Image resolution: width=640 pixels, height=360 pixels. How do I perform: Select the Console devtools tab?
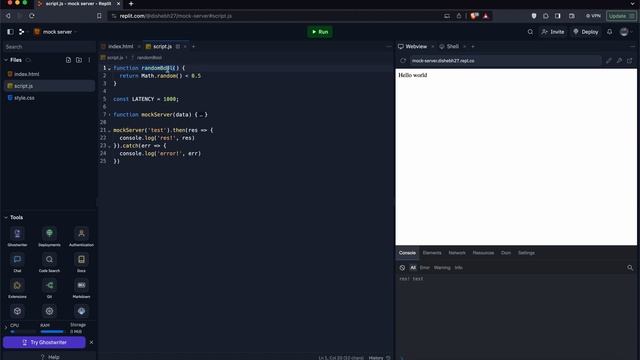pos(407,253)
